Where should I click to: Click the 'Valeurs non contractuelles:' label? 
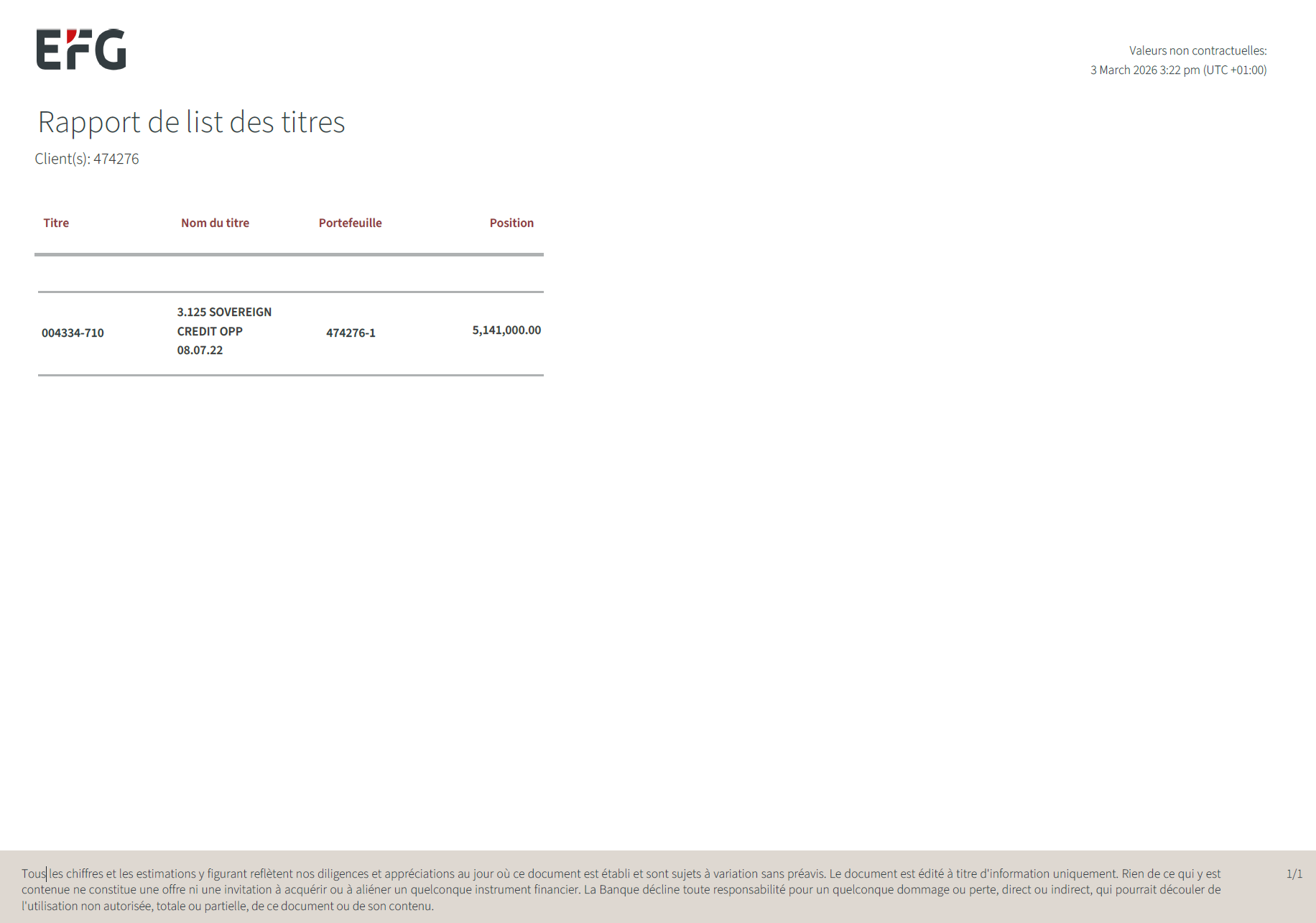click(1197, 50)
